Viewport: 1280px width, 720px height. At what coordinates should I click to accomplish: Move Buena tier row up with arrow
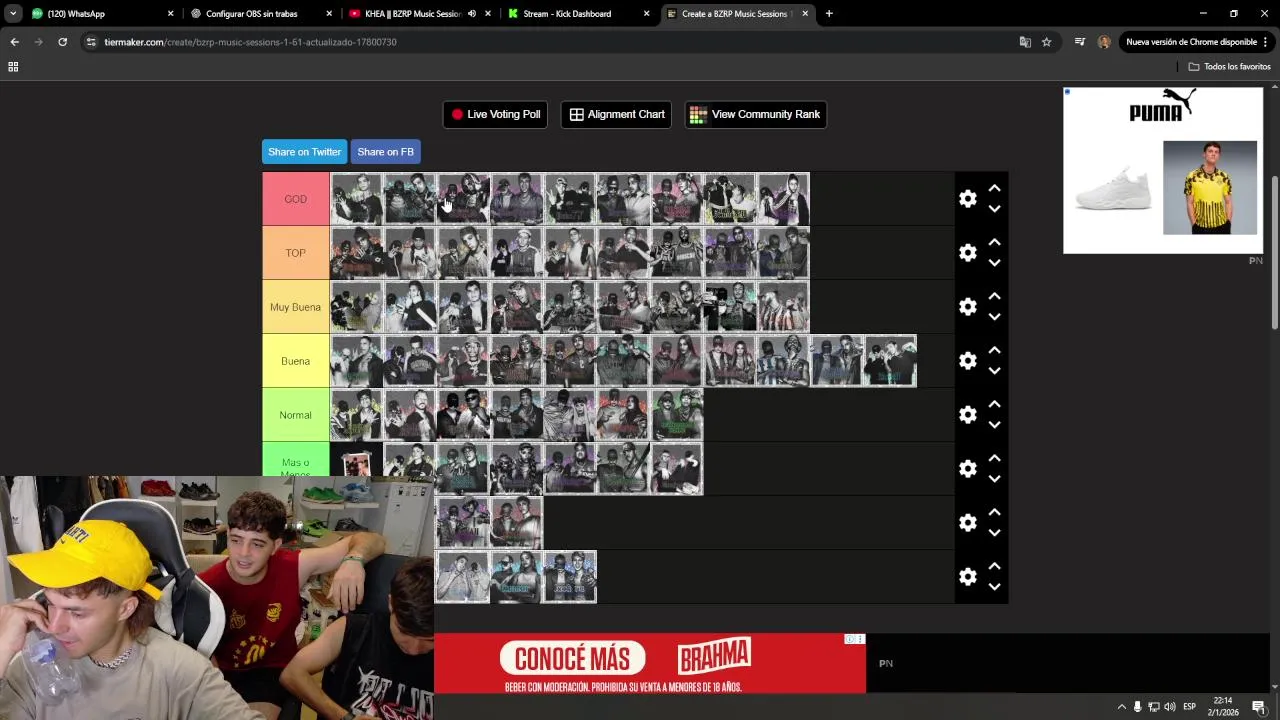pos(994,350)
